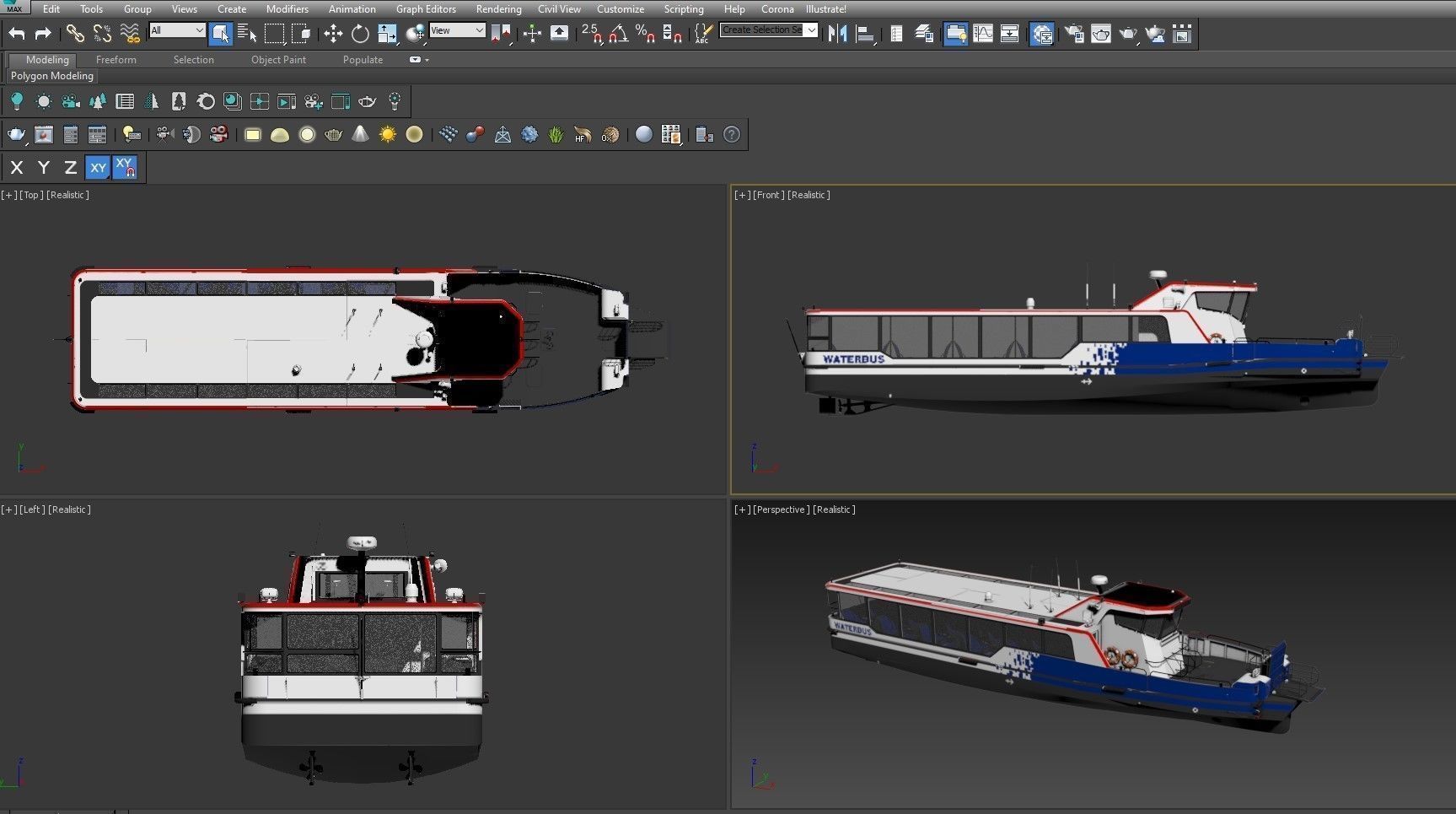
Task: Open the selection filter All dropdown
Action: (x=177, y=30)
